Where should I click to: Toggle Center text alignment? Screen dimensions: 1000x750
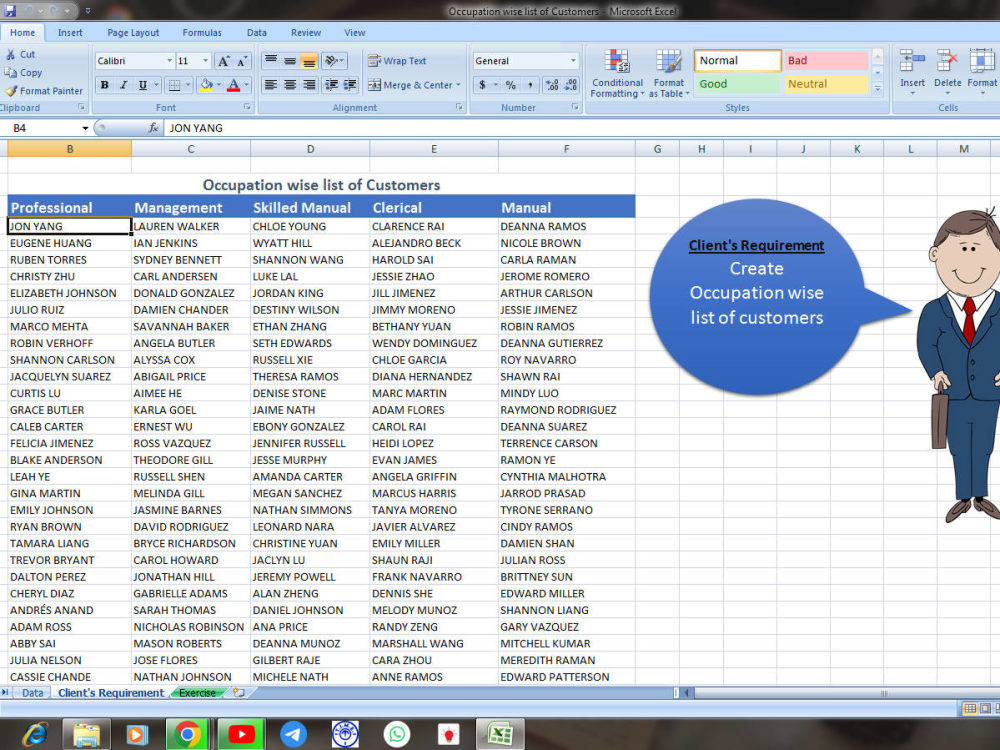[x=290, y=85]
